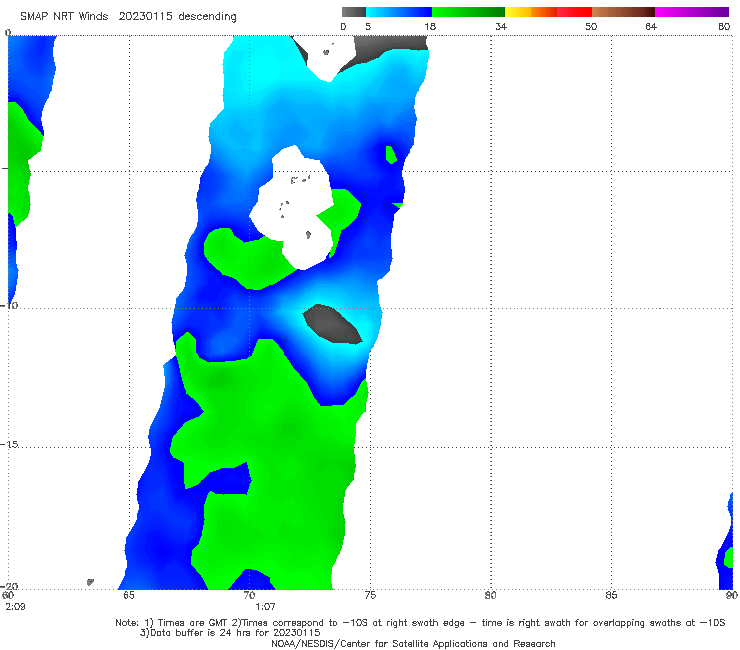Click the small green patch at the map's right edge
Image resolution: width=740 pixels, height=650 pixels.
point(729,557)
